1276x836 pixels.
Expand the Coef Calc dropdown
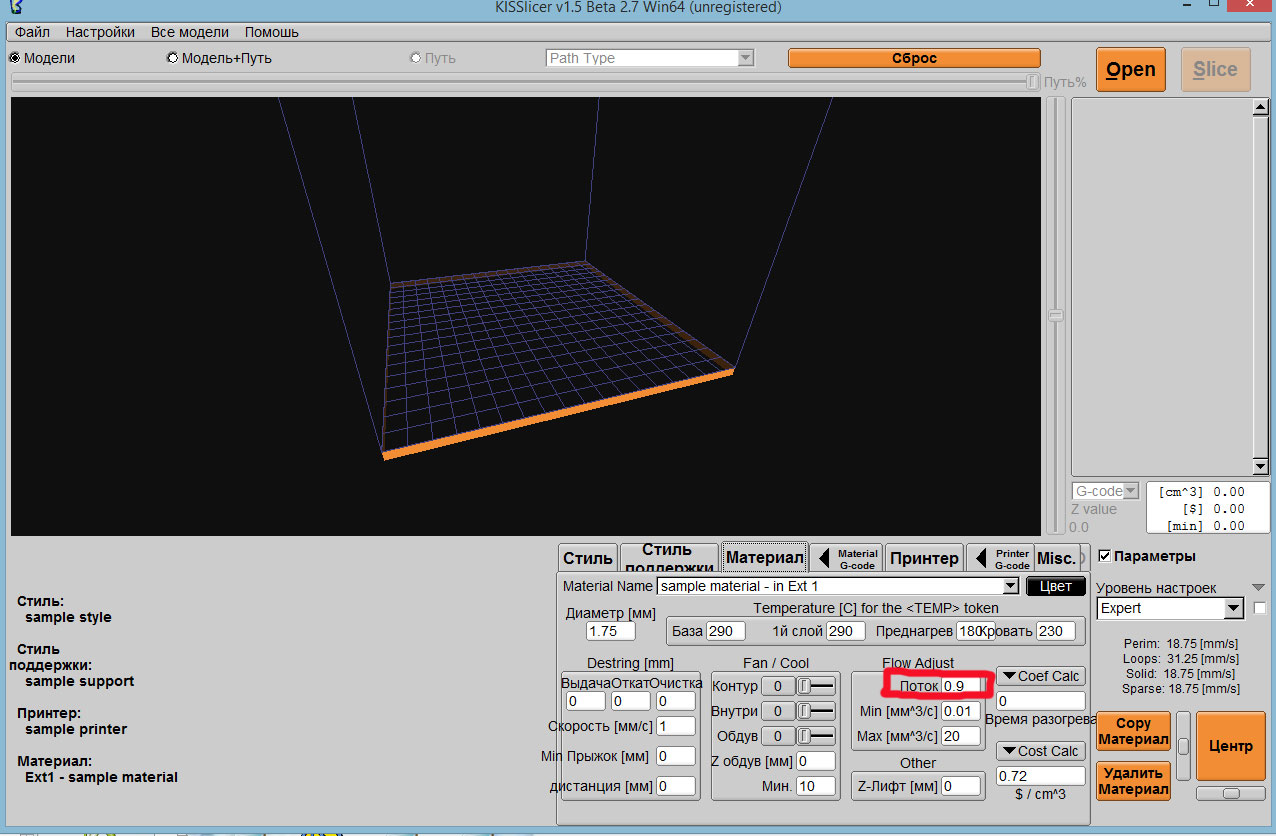tap(1040, 676)
